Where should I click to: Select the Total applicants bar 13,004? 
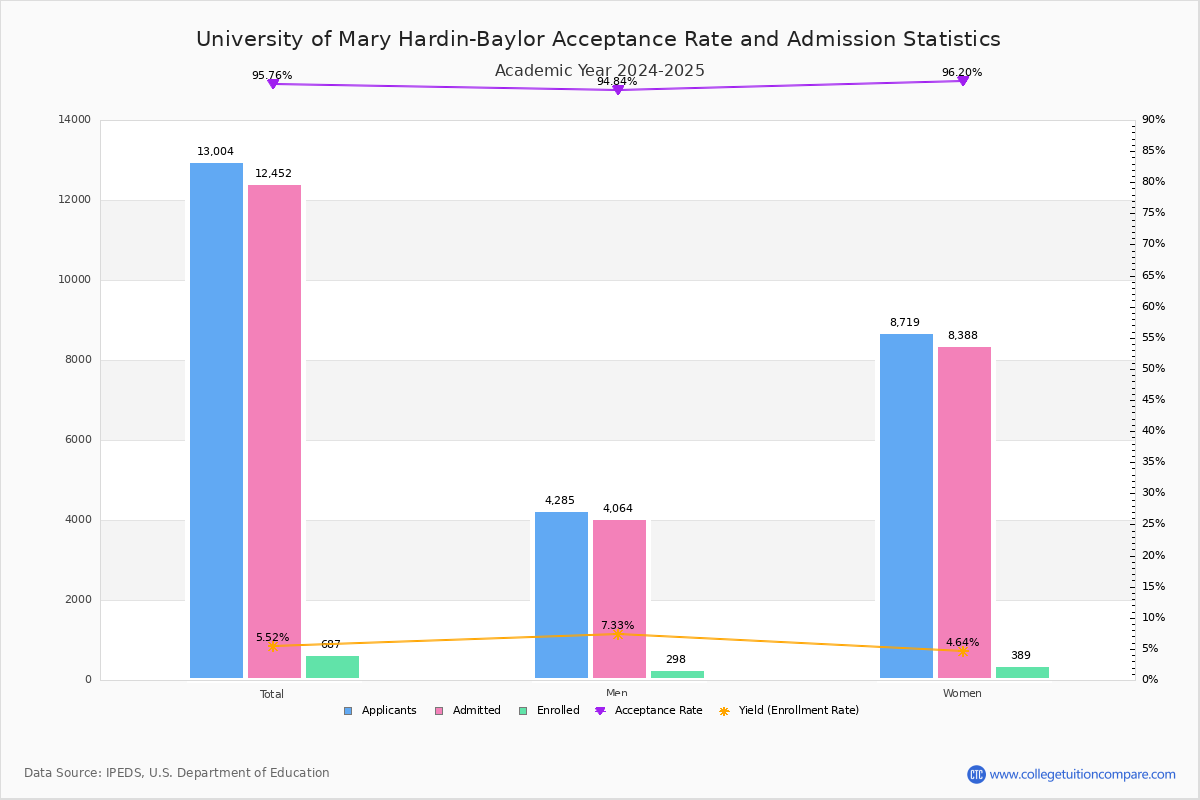pyautogui.click(x=216, y=420)
